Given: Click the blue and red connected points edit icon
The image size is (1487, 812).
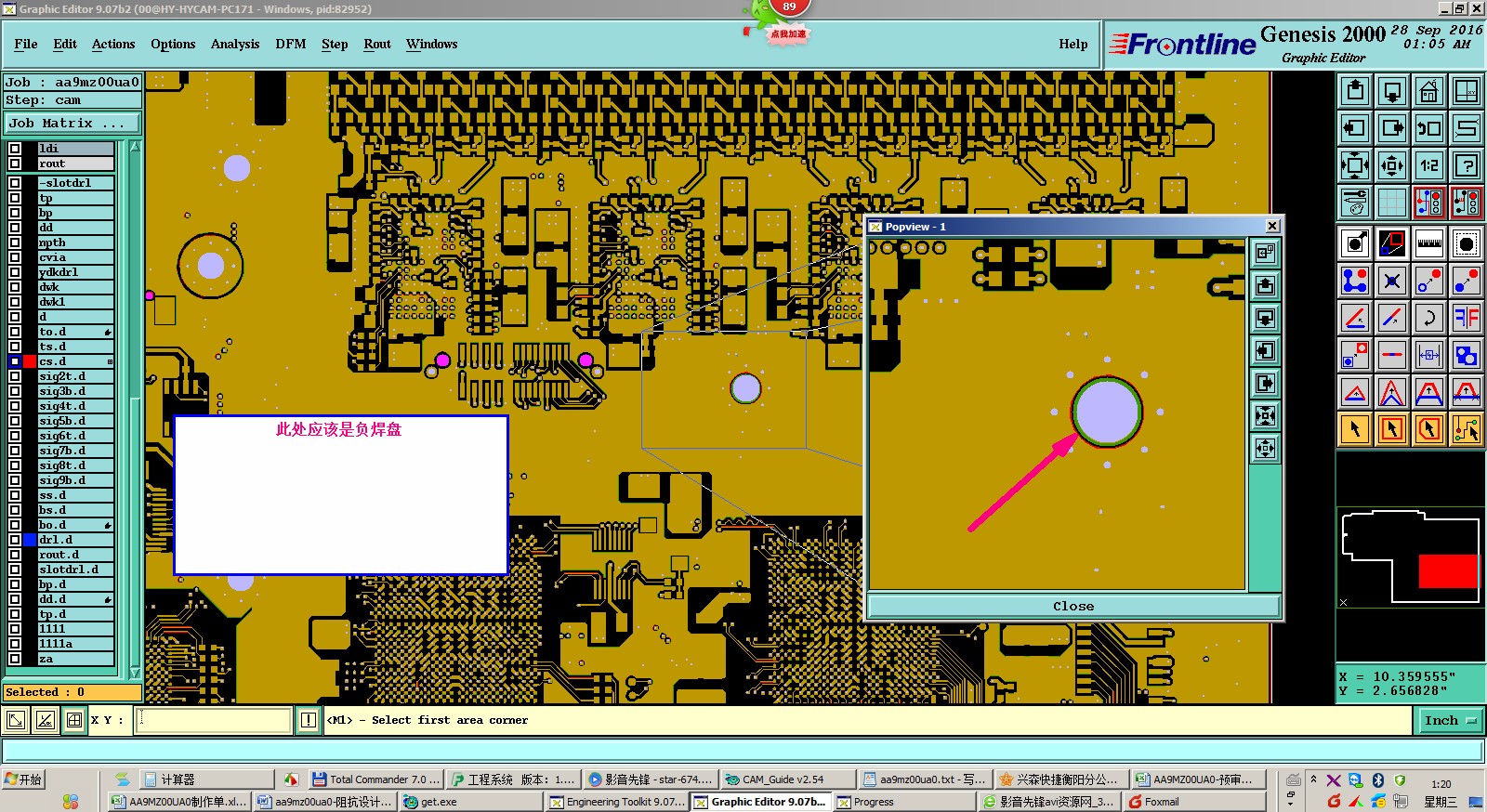Looking at the screenshot, I should [x=1355, y=281].
